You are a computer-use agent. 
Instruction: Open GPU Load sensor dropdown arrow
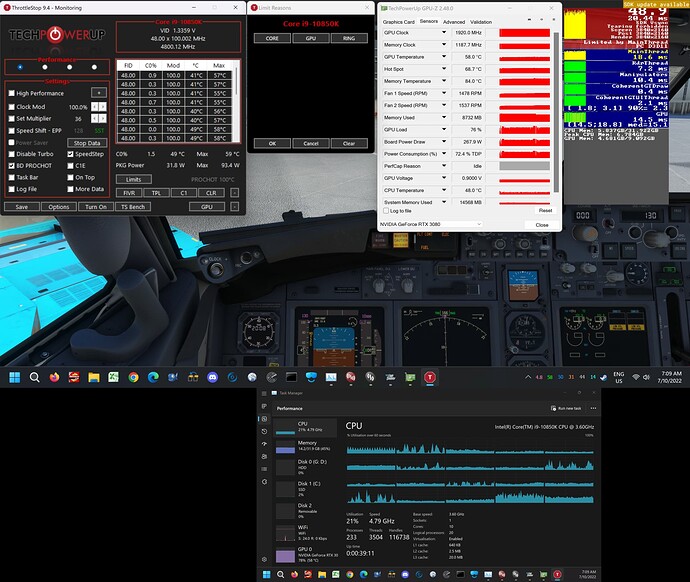(444, 130)
